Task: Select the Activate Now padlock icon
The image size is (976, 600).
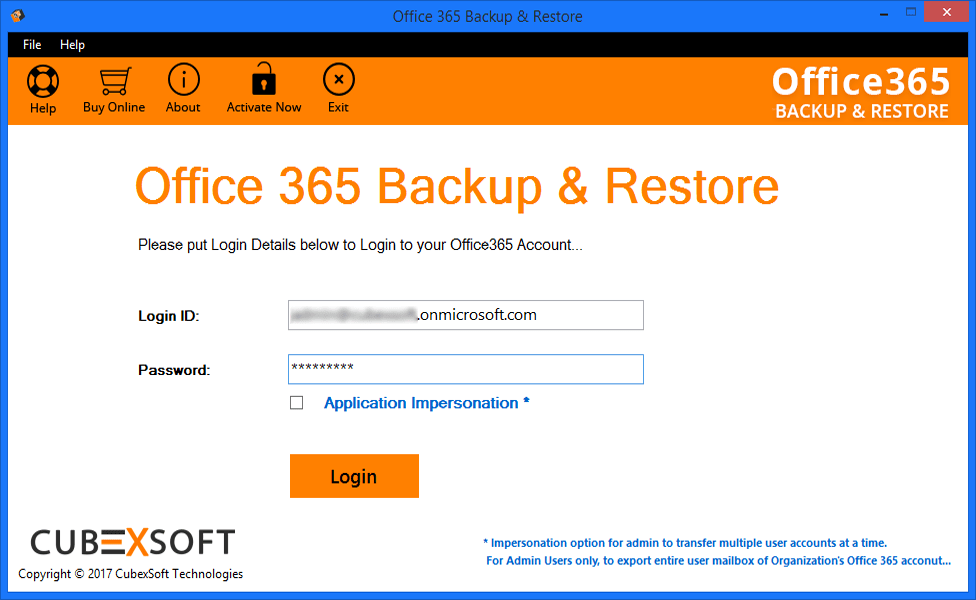Action: (x=264, y=79)
